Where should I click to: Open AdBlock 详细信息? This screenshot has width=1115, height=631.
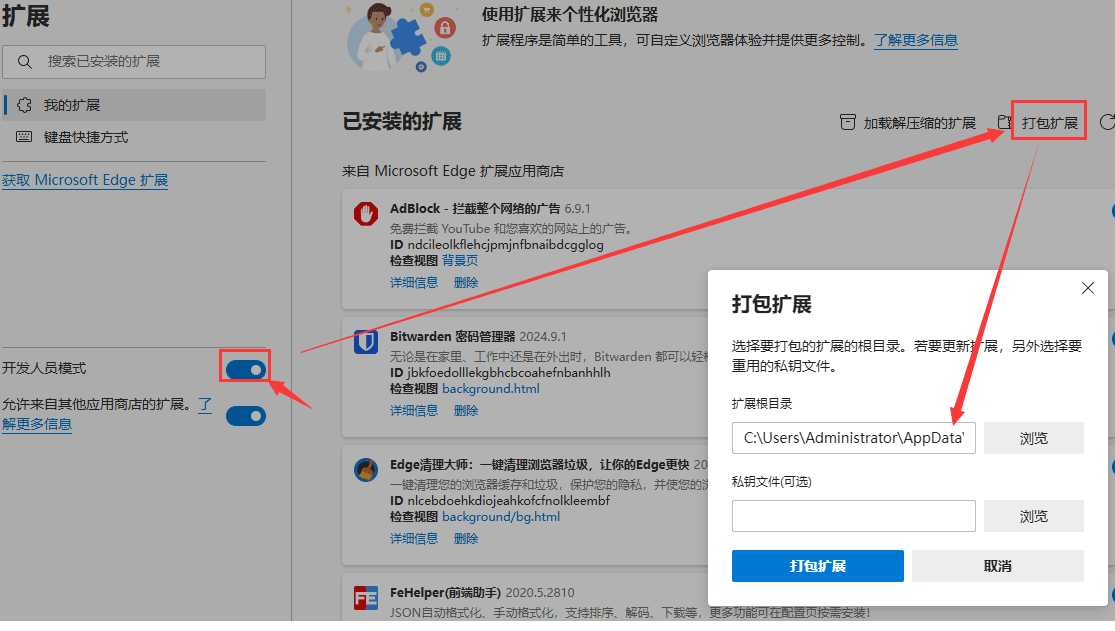pos(414,282)
